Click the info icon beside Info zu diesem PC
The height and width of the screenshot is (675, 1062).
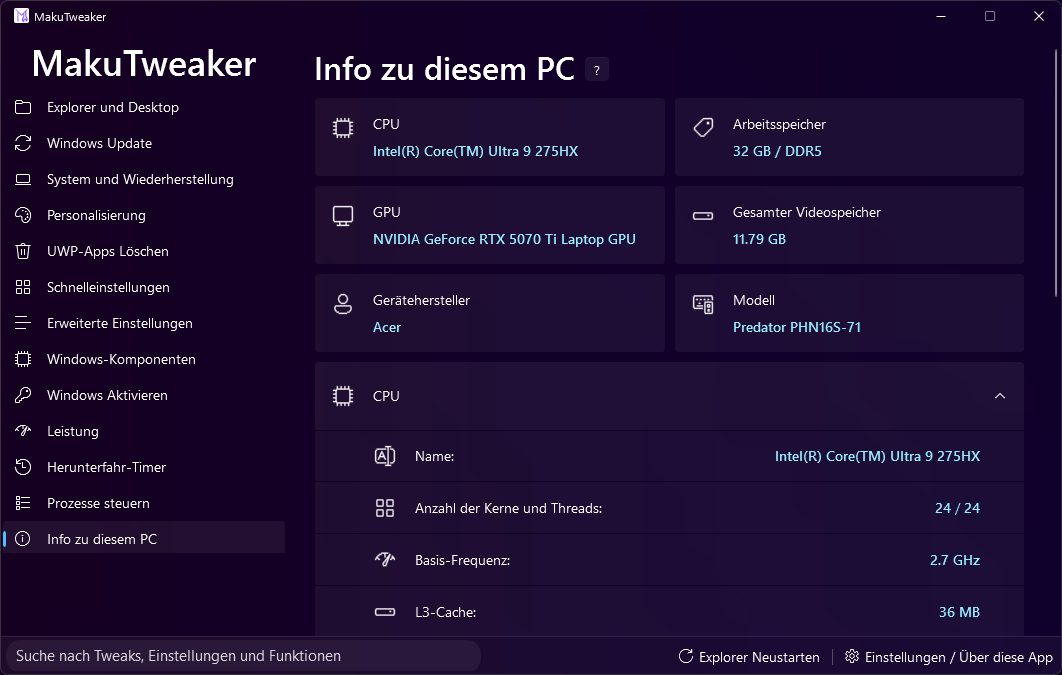23,539
